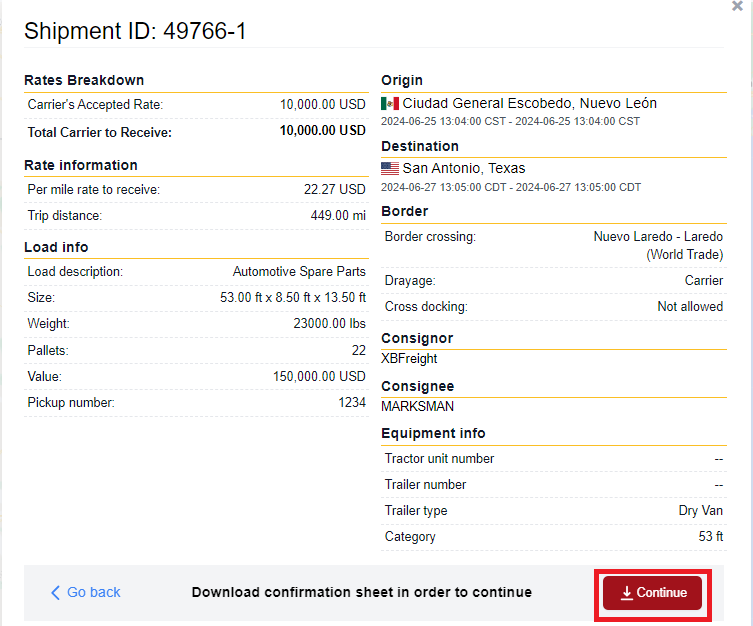Click the load value 150,000.00 USD
Screen dimensions: 753x626
[319, 376]
